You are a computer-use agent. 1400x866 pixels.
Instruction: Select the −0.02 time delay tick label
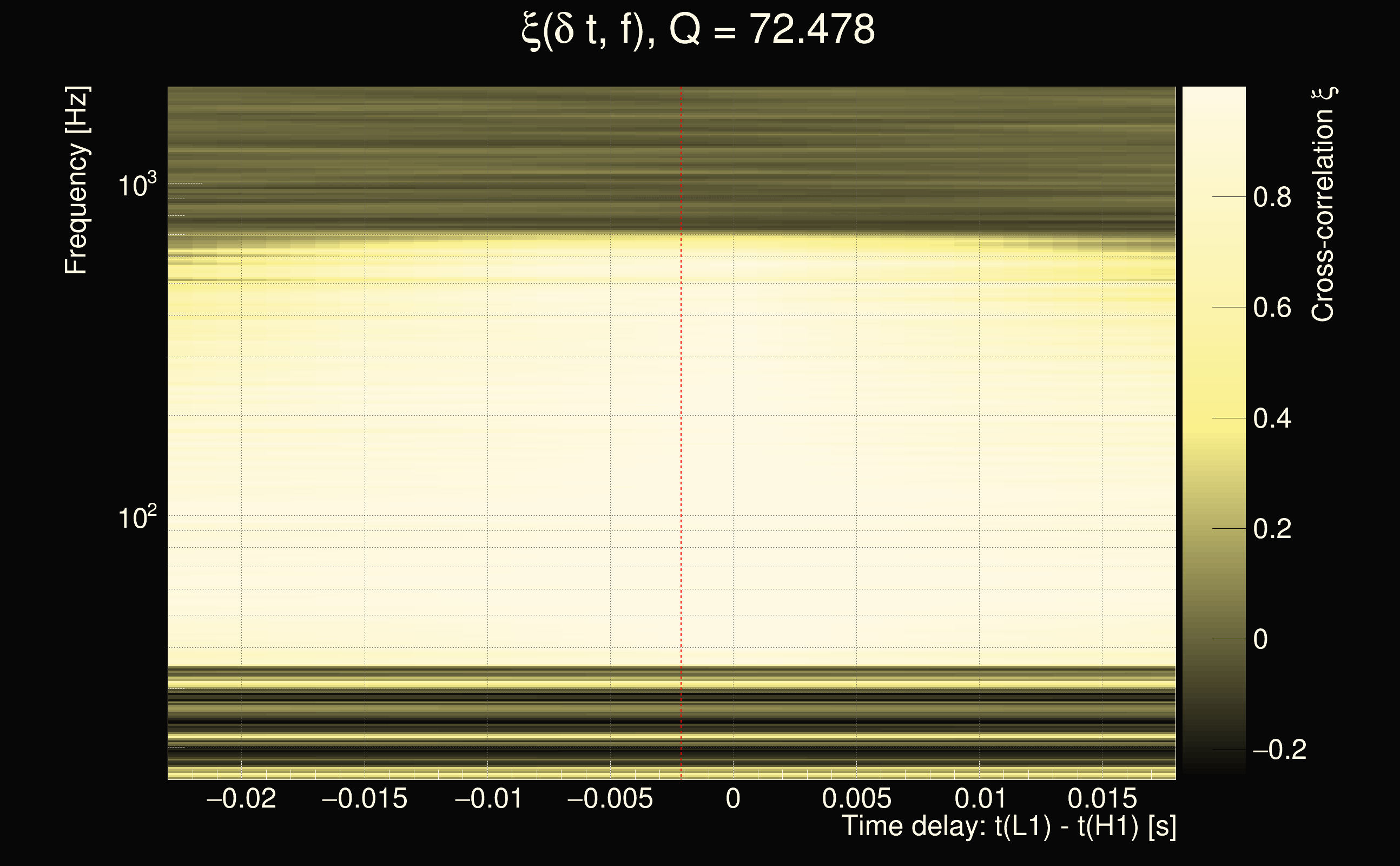point(241,798)
